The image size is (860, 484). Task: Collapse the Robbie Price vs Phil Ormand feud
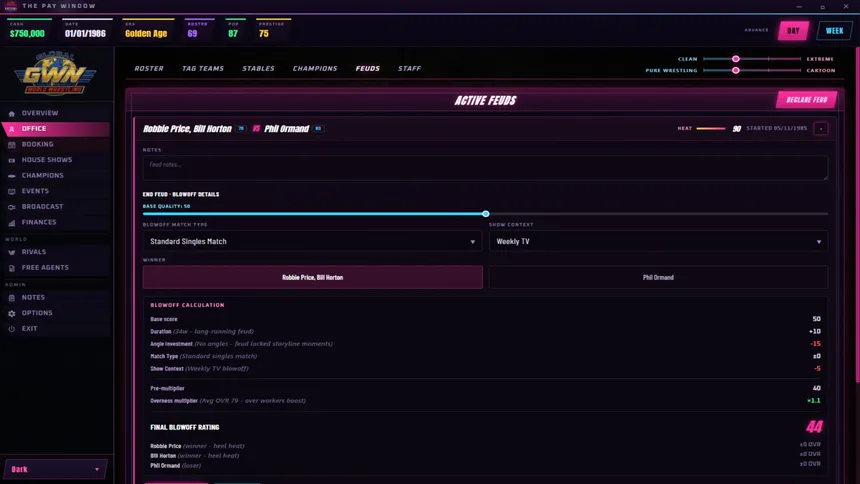pos(821,129)
